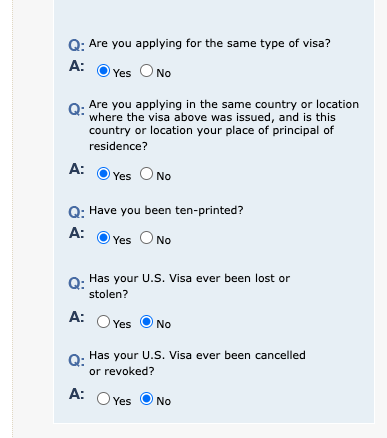Select Yes for applying for same visa type
The image size is (387, 438).
pos(103,71)
